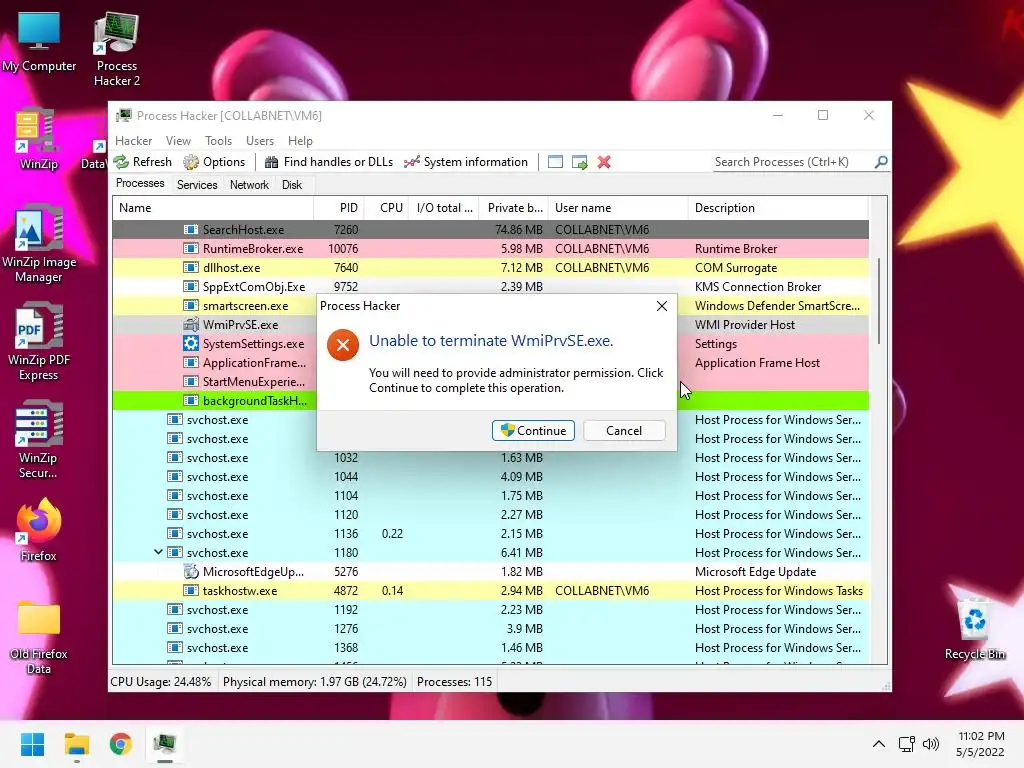This screenshot has width=1024, height=768.
Task: Select the RuntimeBroker.exe process
Action: 490,249
